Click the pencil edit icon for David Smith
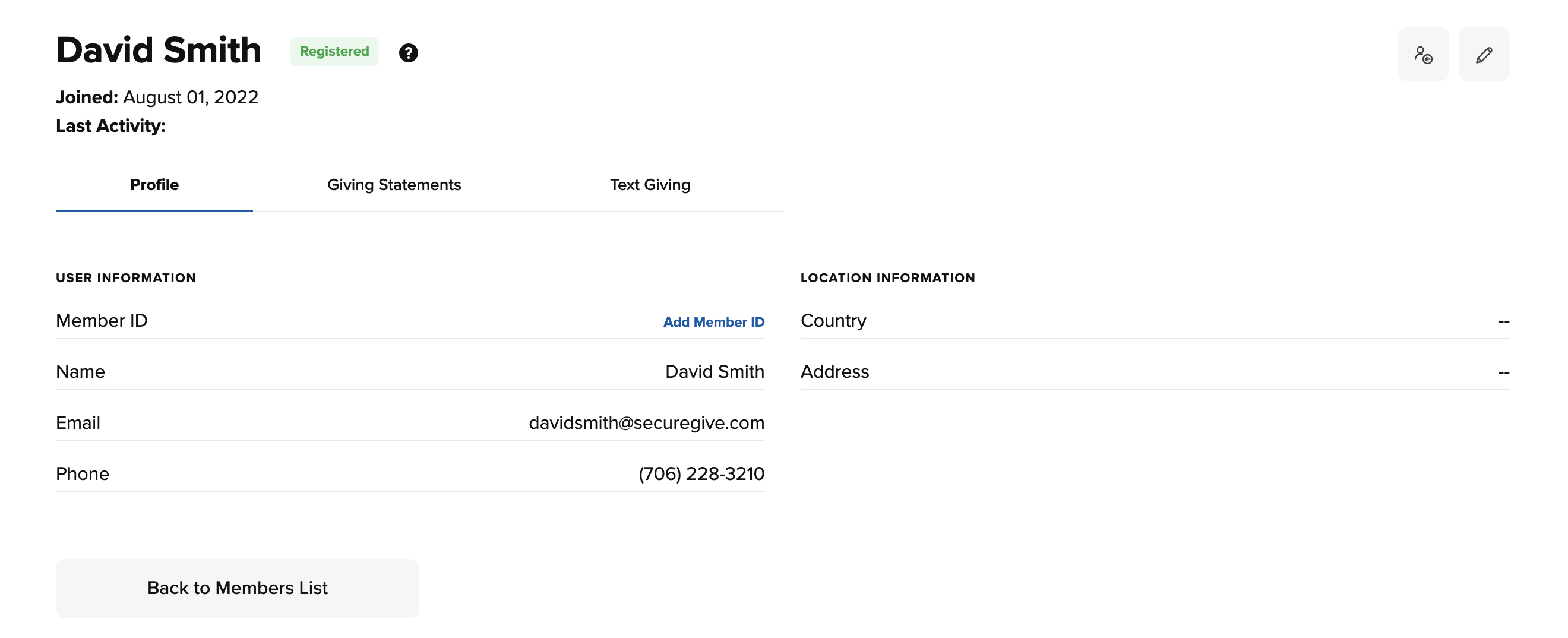This screenshot has width=1568, height=638. 1484,54
